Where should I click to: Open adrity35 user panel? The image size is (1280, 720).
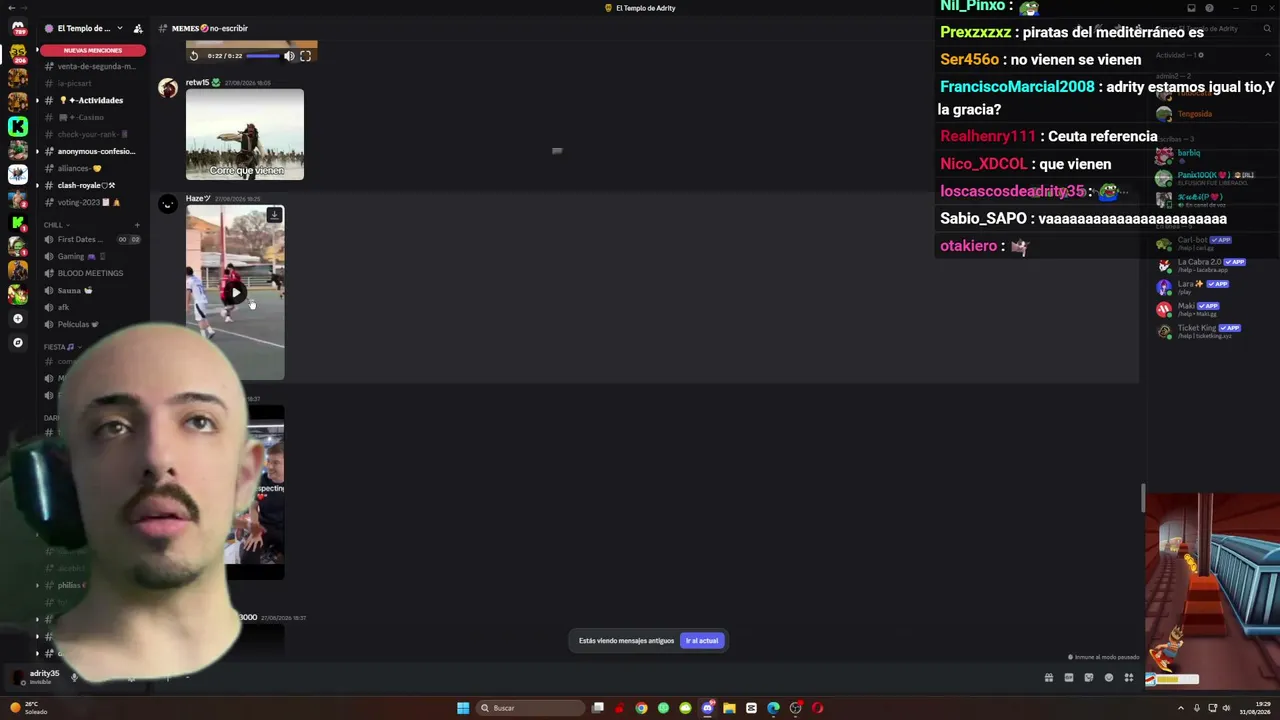pos(36,677)
